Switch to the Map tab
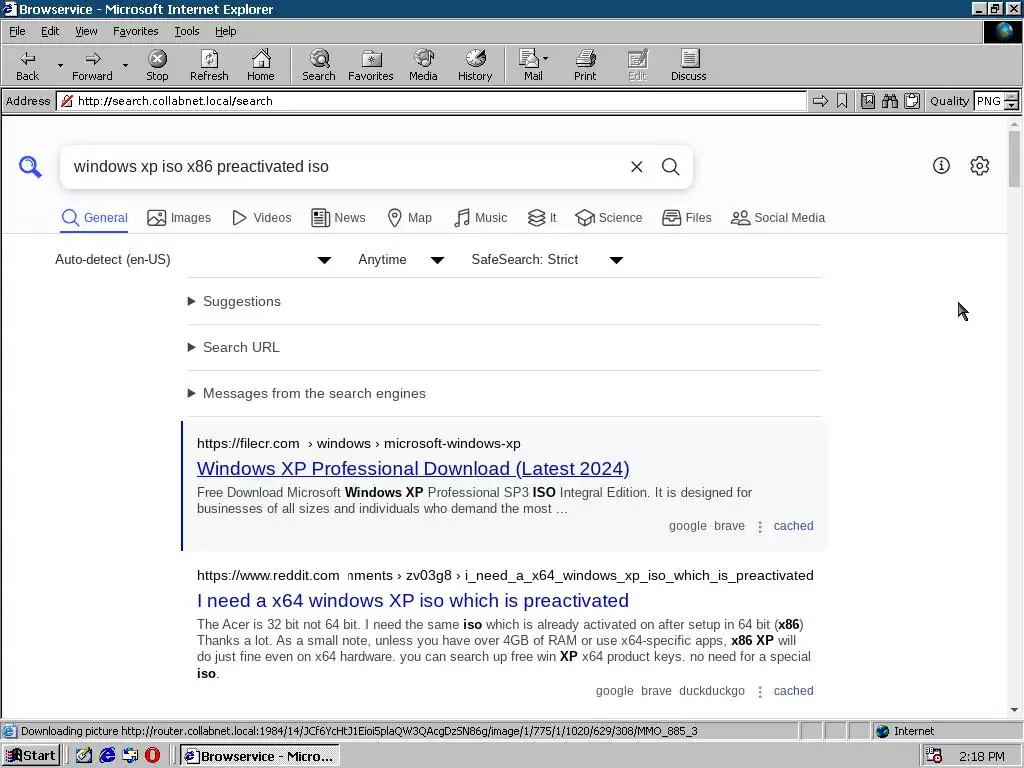This screenshot has height=768, width=1024. click(409, 217)
